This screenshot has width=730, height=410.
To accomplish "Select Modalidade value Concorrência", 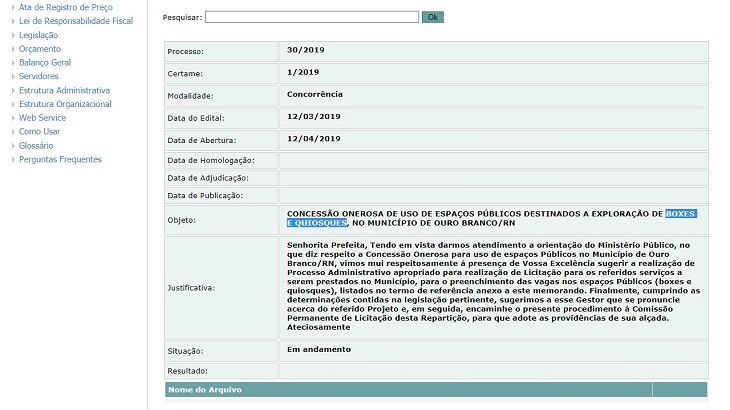I will pos(315,94).
